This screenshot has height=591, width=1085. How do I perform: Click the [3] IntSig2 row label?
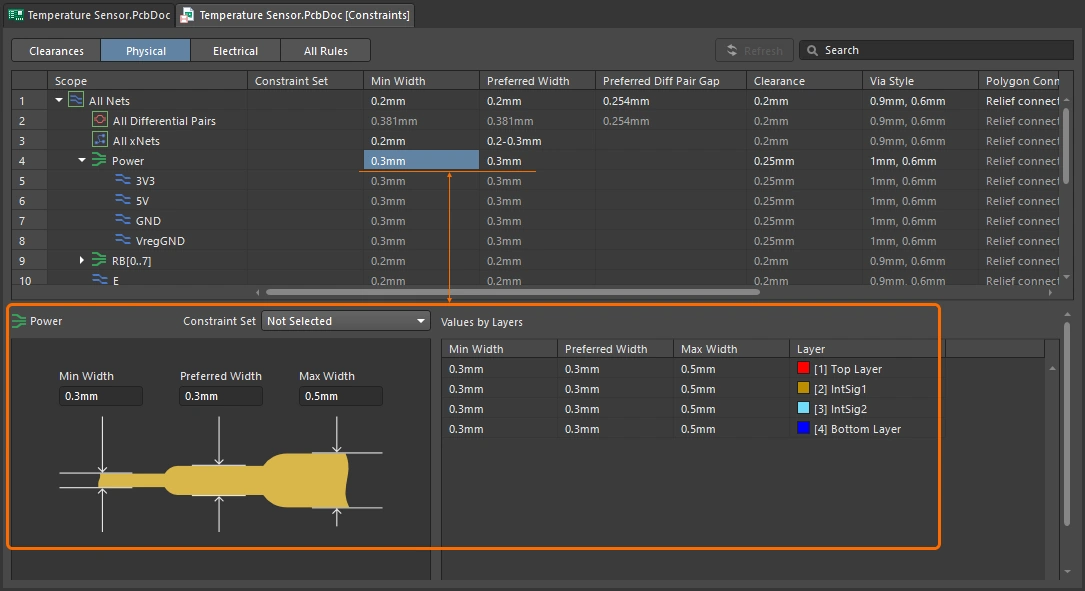(840, 409)
